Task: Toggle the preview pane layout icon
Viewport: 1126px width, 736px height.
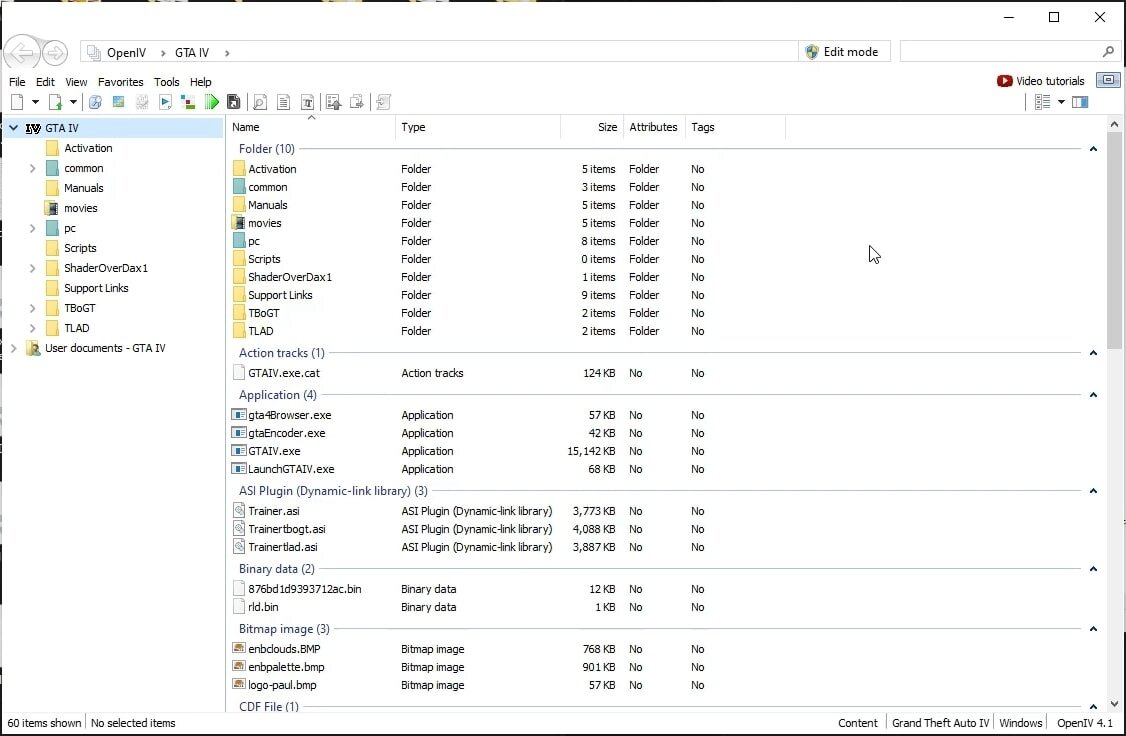Action: 1080,102
